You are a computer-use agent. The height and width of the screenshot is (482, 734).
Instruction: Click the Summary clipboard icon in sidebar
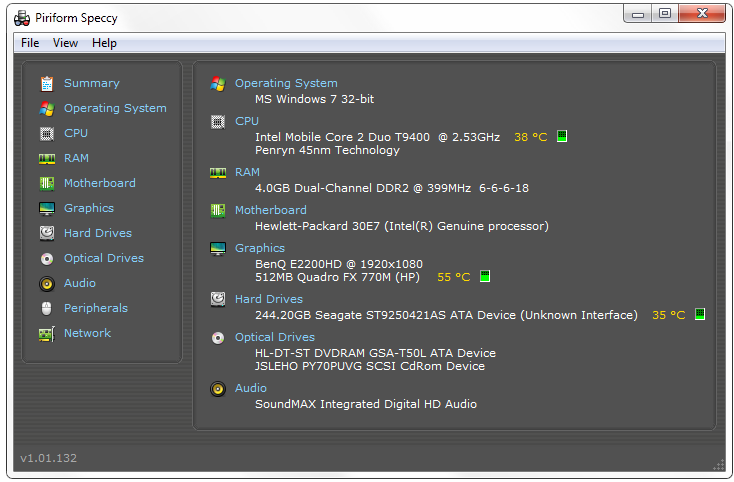coord(47,84)
